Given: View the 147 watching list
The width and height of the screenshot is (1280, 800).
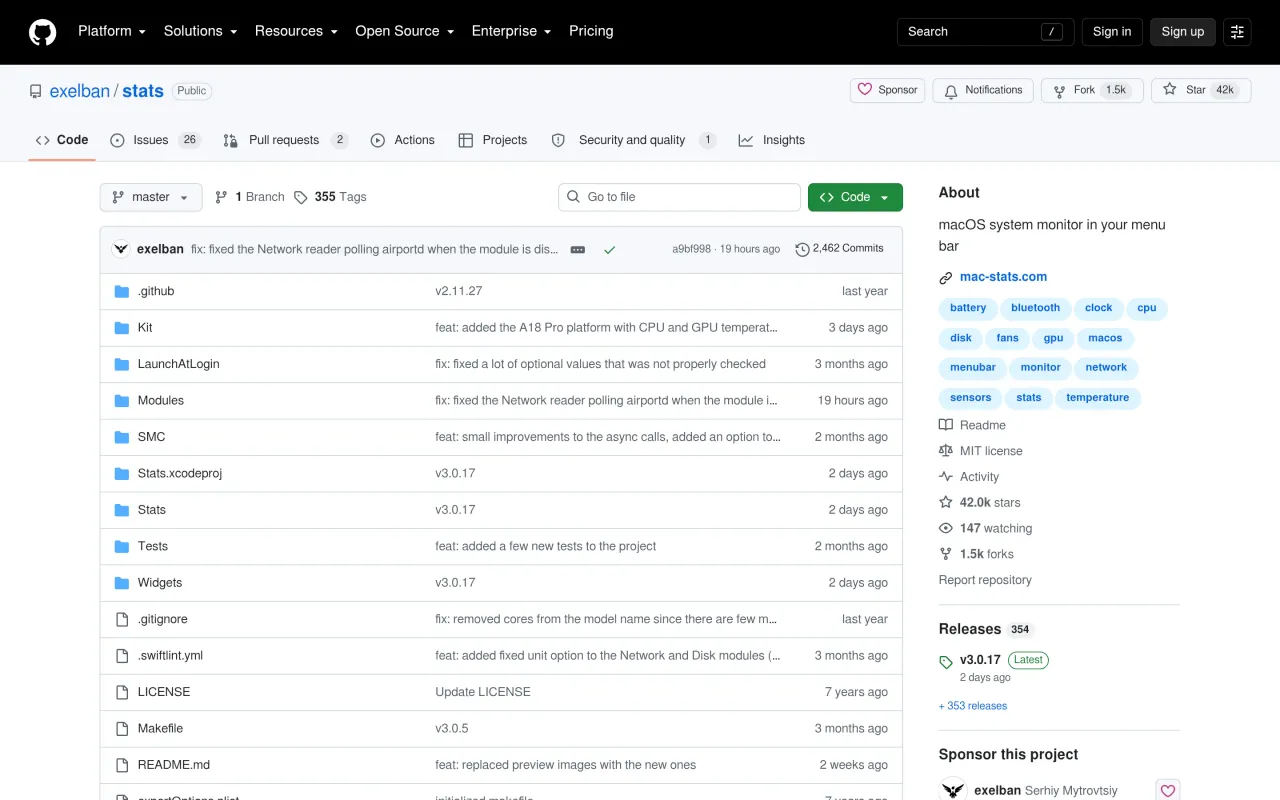Looking at the screenshot, I should pos(986,528).
